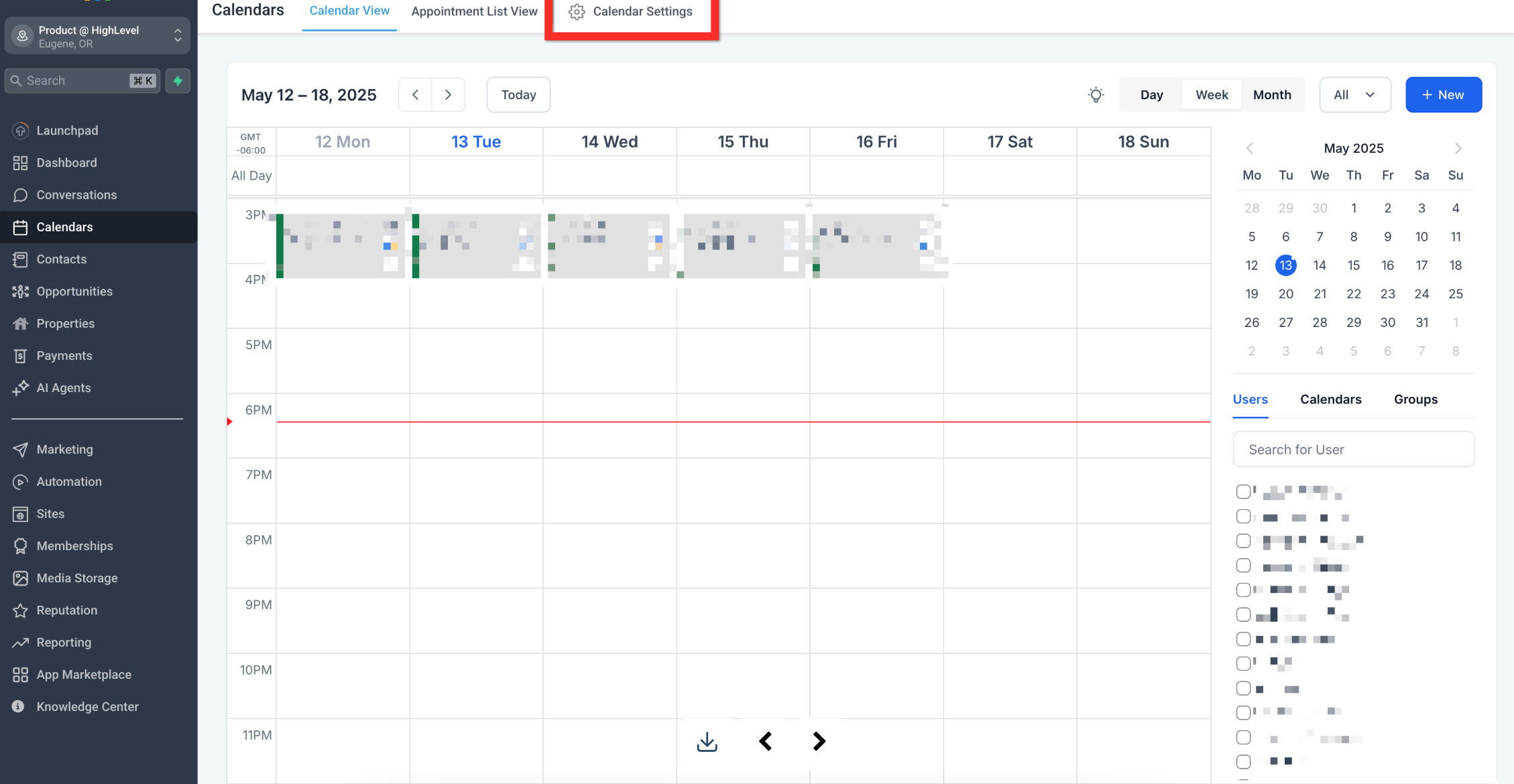This screenshot has height=784, width=1514.
Task: Tick the third user checkbox
Action: click(1243, 541)
